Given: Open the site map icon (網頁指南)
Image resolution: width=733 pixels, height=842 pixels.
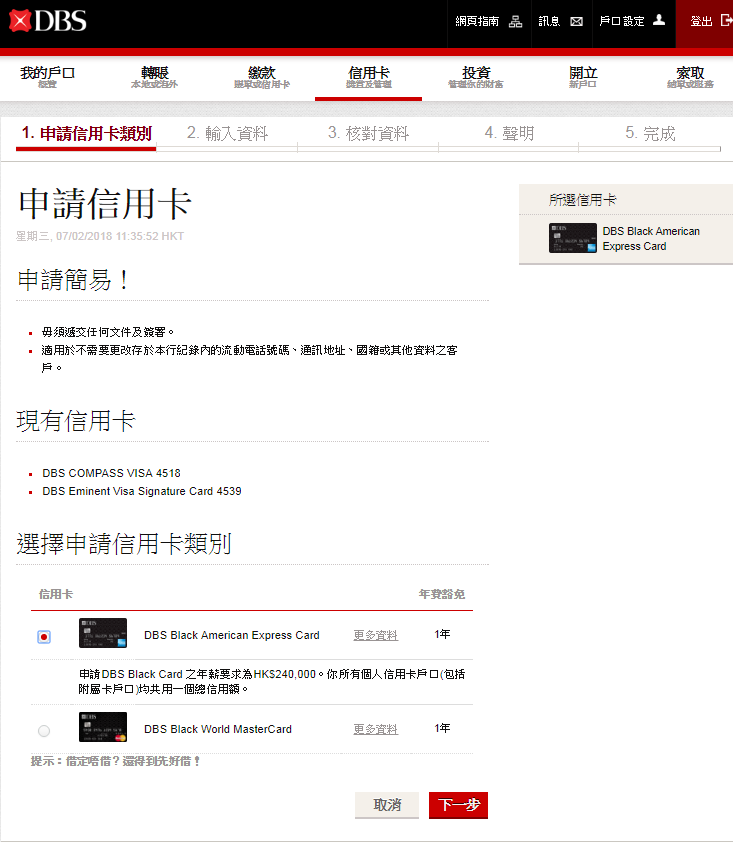Looking at the screenshot, I should (516, 21).
